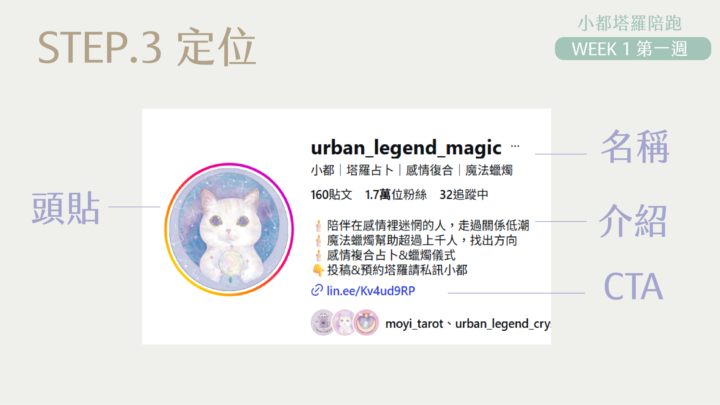This screenshot has width=720, height=405.
Task: Click the first candle emoji in bio
Action: pyautogui.click(x=318, y=225)
